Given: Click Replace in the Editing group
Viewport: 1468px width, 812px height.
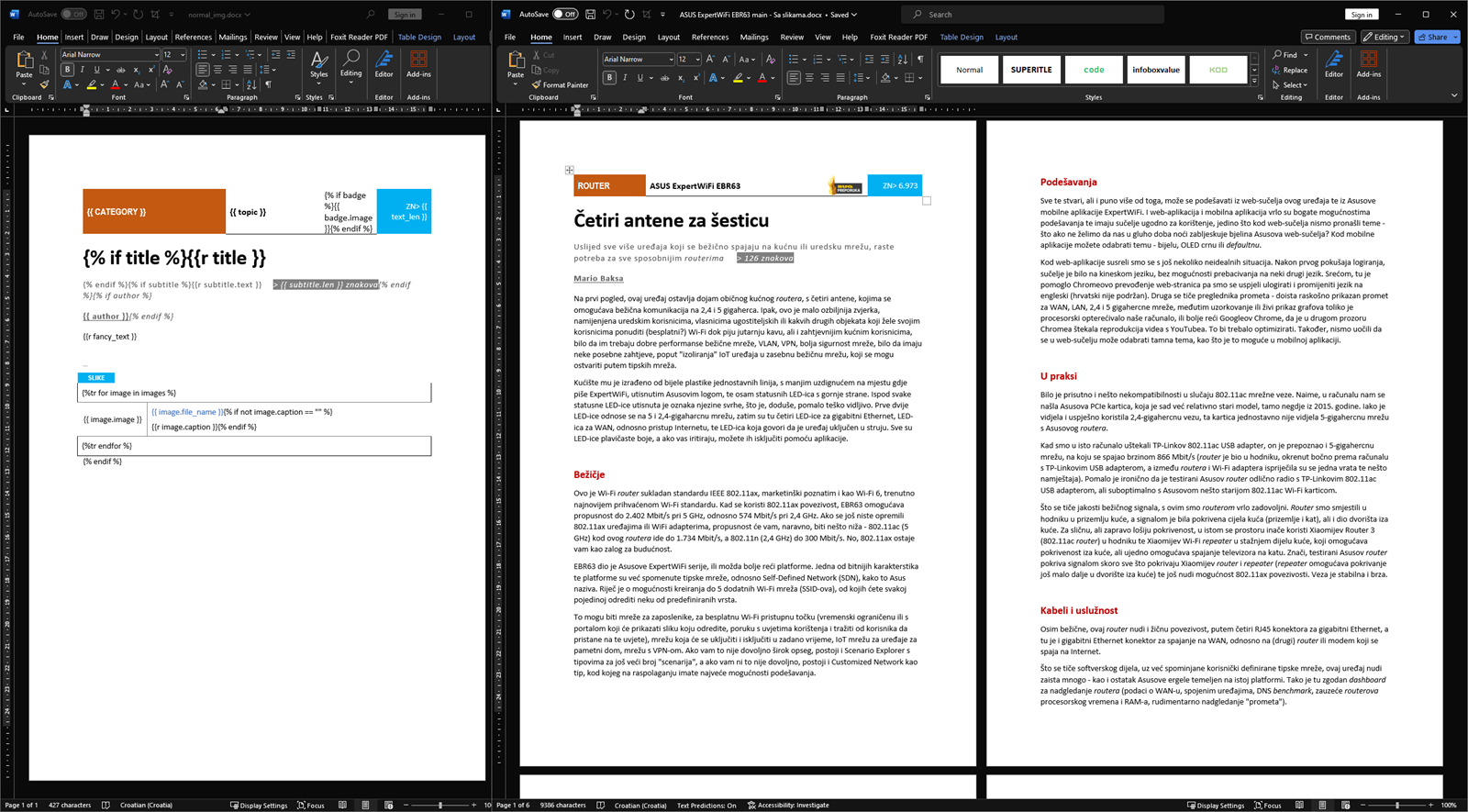Looking at the screenshot, I should point(1290,70).
